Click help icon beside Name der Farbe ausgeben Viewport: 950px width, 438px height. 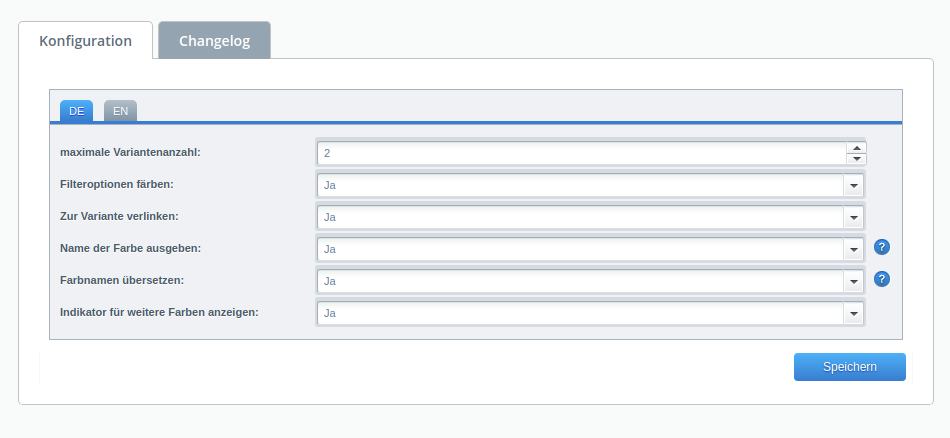[882, 247]
